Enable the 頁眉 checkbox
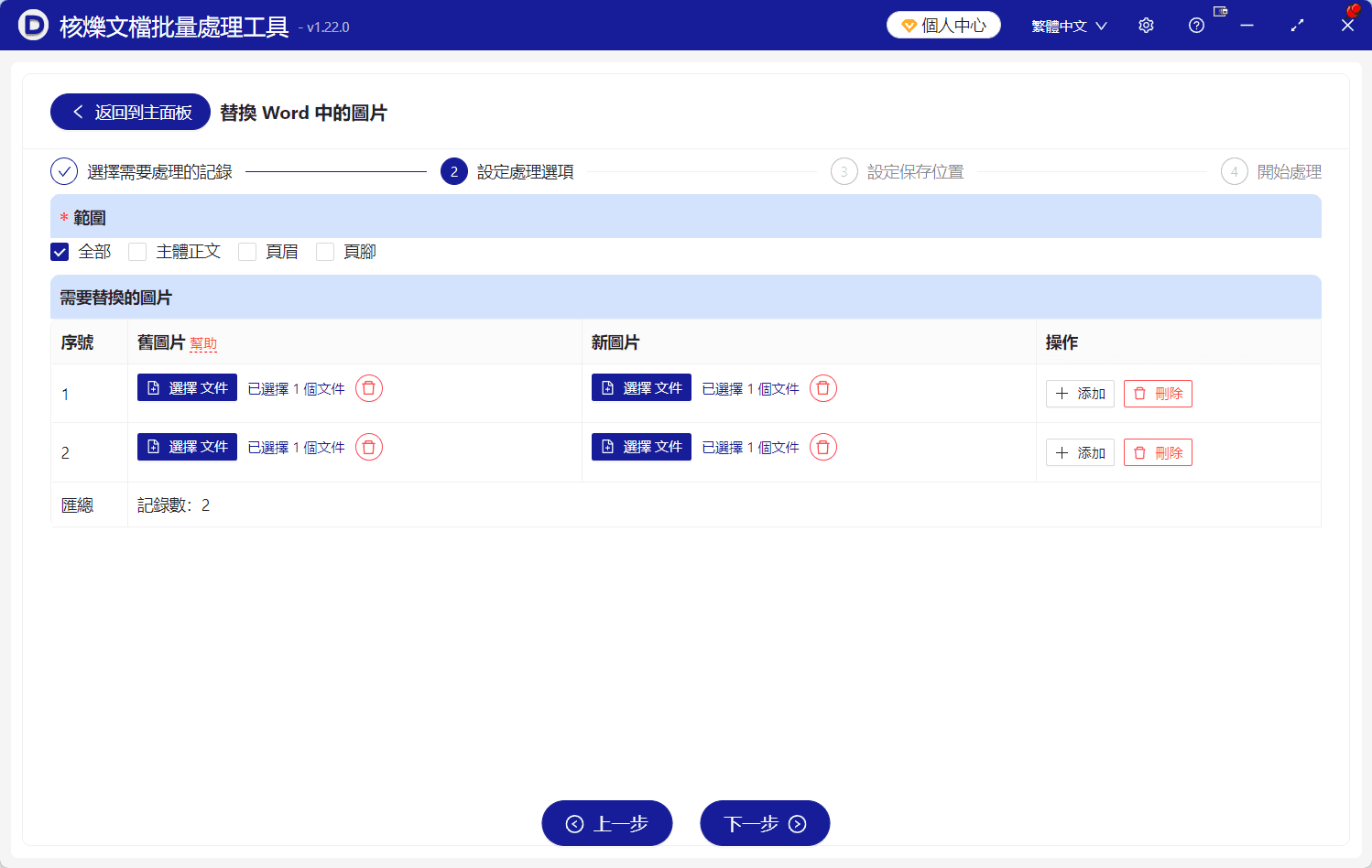 [247, 251]
